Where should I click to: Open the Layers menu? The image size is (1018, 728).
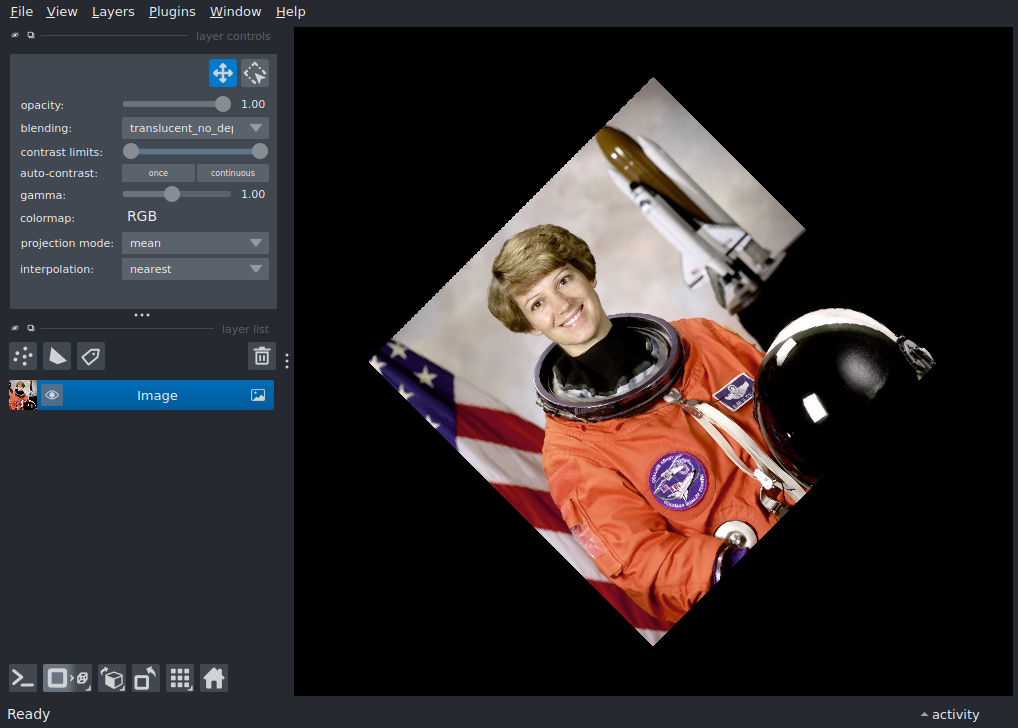coord(112,11)
